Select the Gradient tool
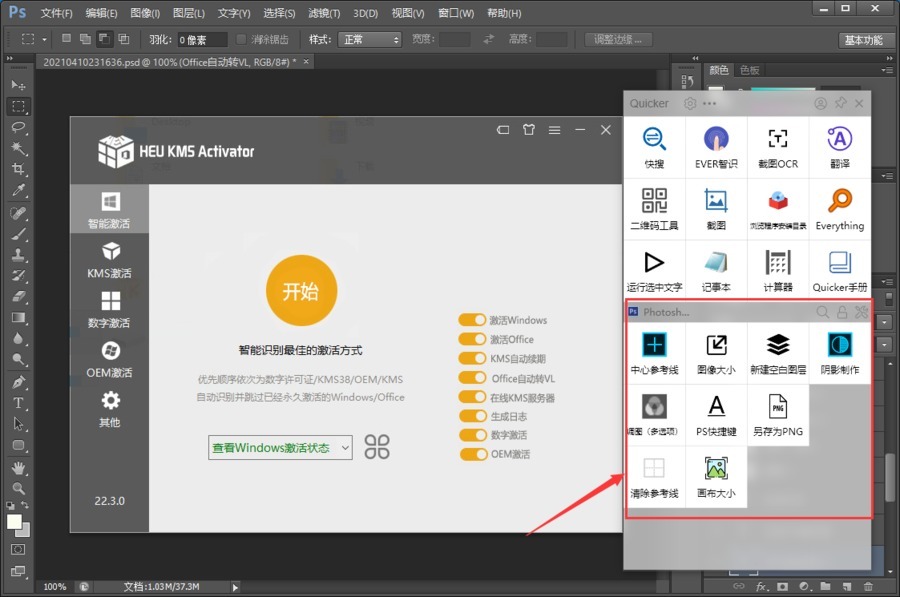The height and width of the screenshot is (597, 900). (x=18, y=318)
